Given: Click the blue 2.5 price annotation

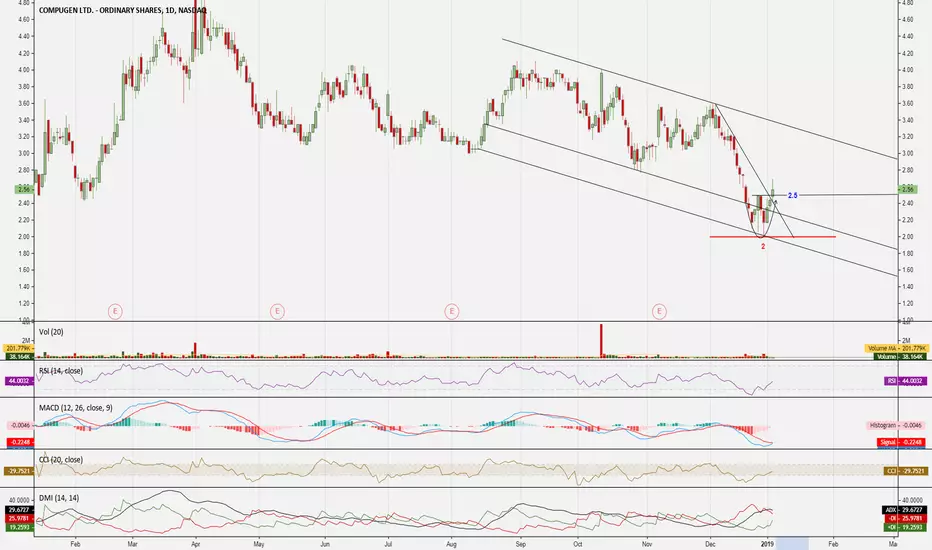Looking at the screenshot, I should point(792,196).
